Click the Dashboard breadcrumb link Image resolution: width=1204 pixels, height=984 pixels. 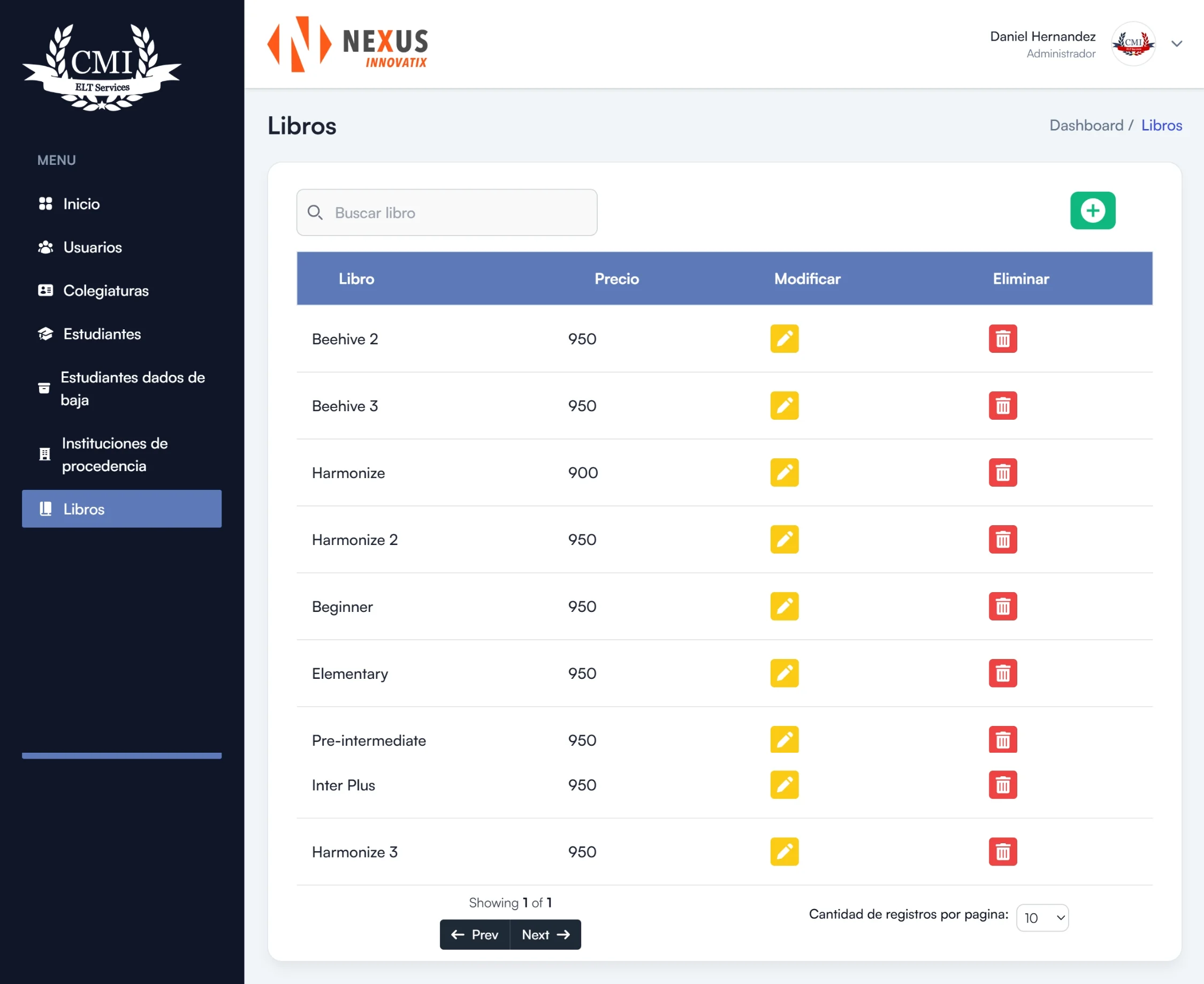point(1086,125)
